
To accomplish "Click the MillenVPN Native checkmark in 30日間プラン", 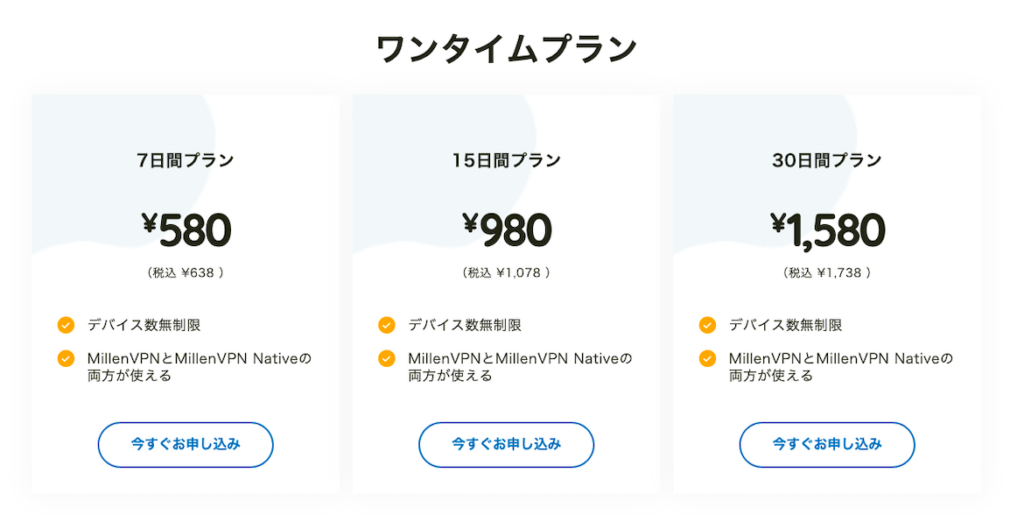I will pyautogui.click(x=707, y=358).
